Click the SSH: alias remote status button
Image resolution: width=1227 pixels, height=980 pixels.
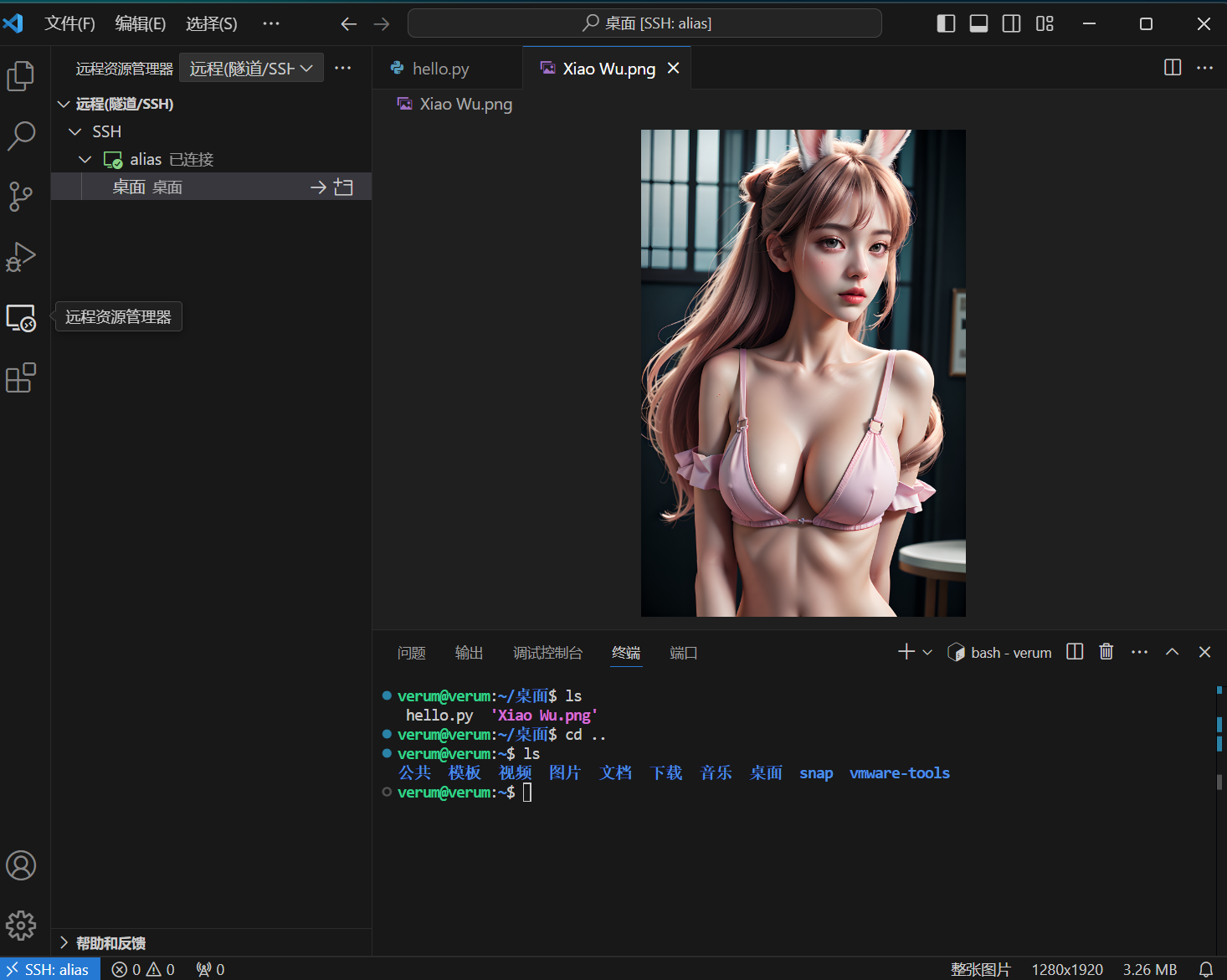50,969
